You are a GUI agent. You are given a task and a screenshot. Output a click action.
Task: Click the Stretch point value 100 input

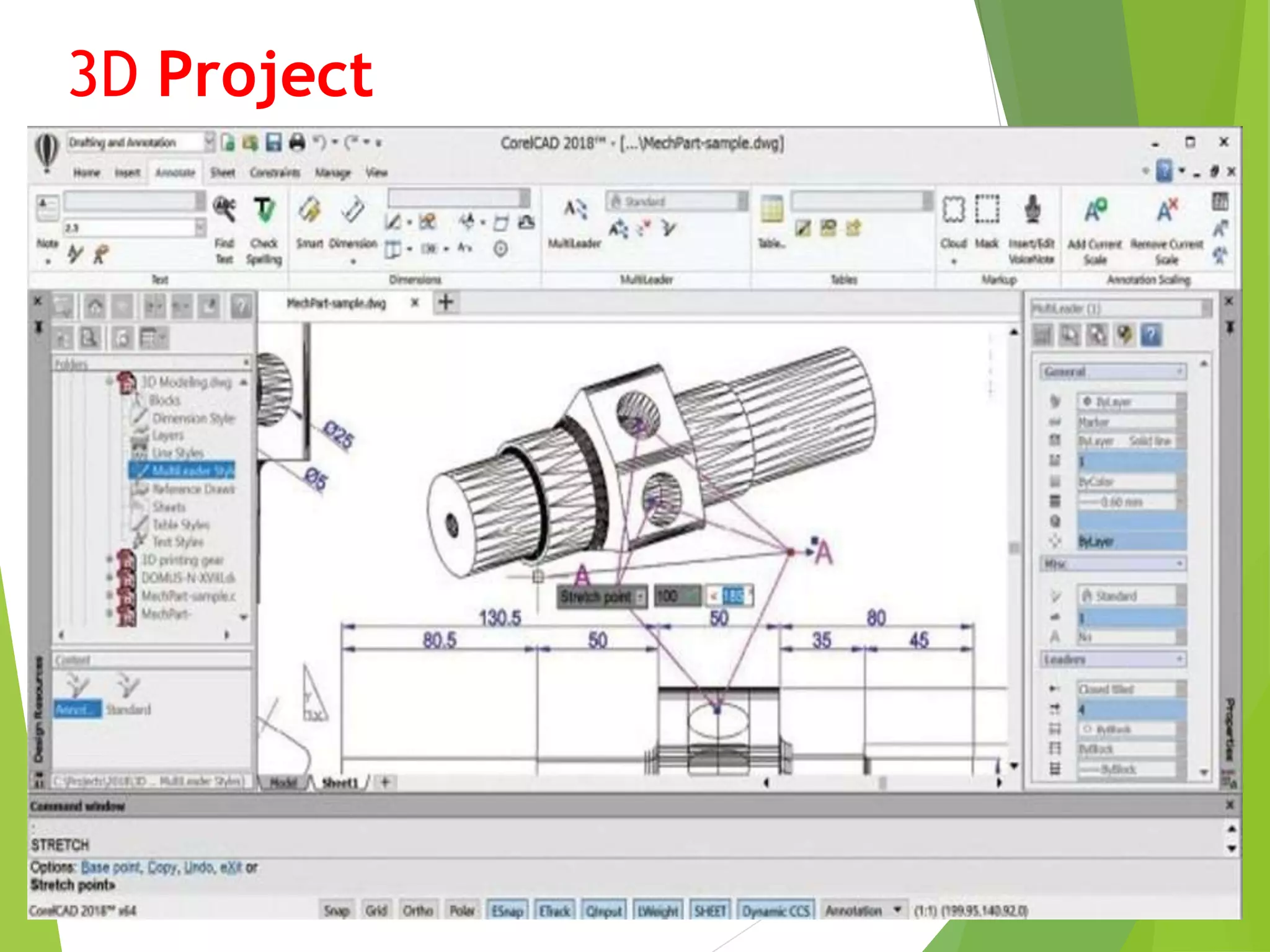click(677, 596)
